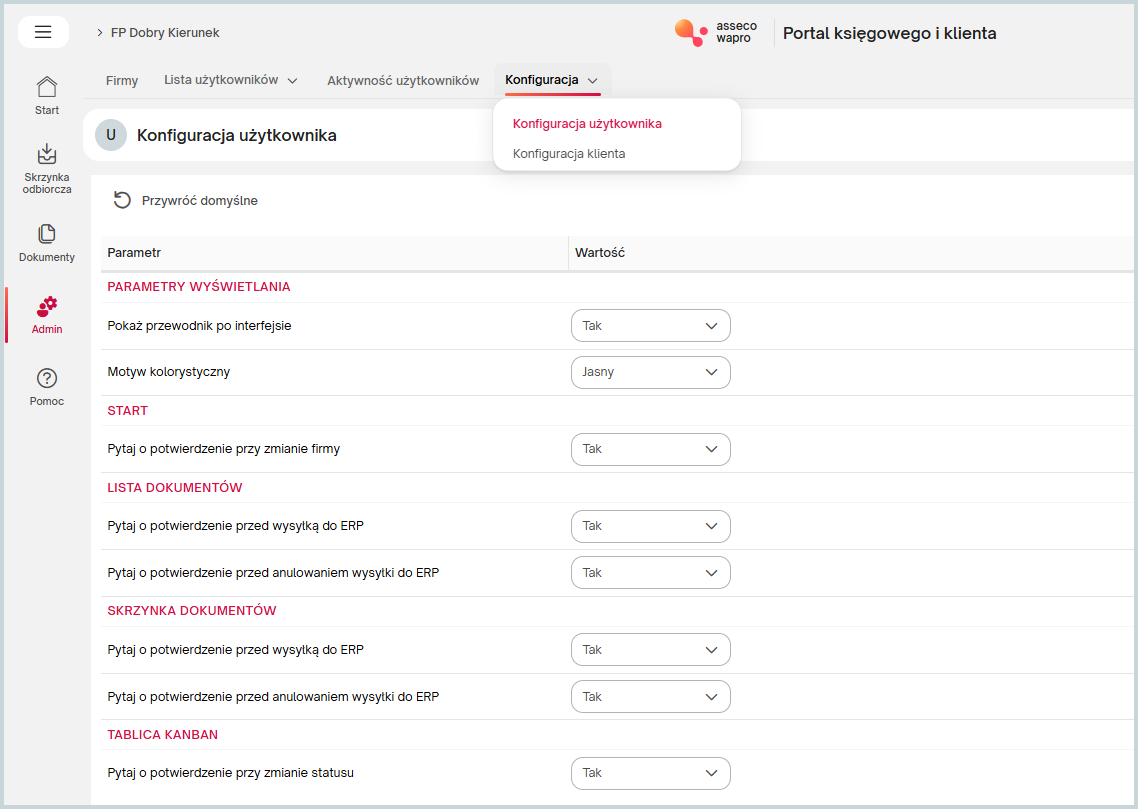Open Dokumenty sidebar icon
Screen dimensions: 1138x809
(46, 234)
